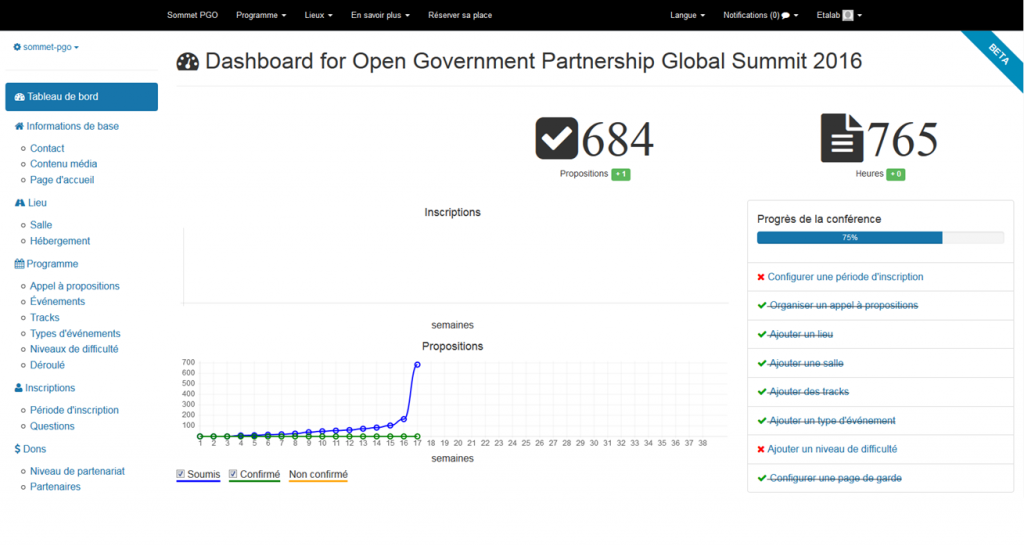1024x546 pixels.
Task: Open the Langue dropdown
Action: click(687, 15)
